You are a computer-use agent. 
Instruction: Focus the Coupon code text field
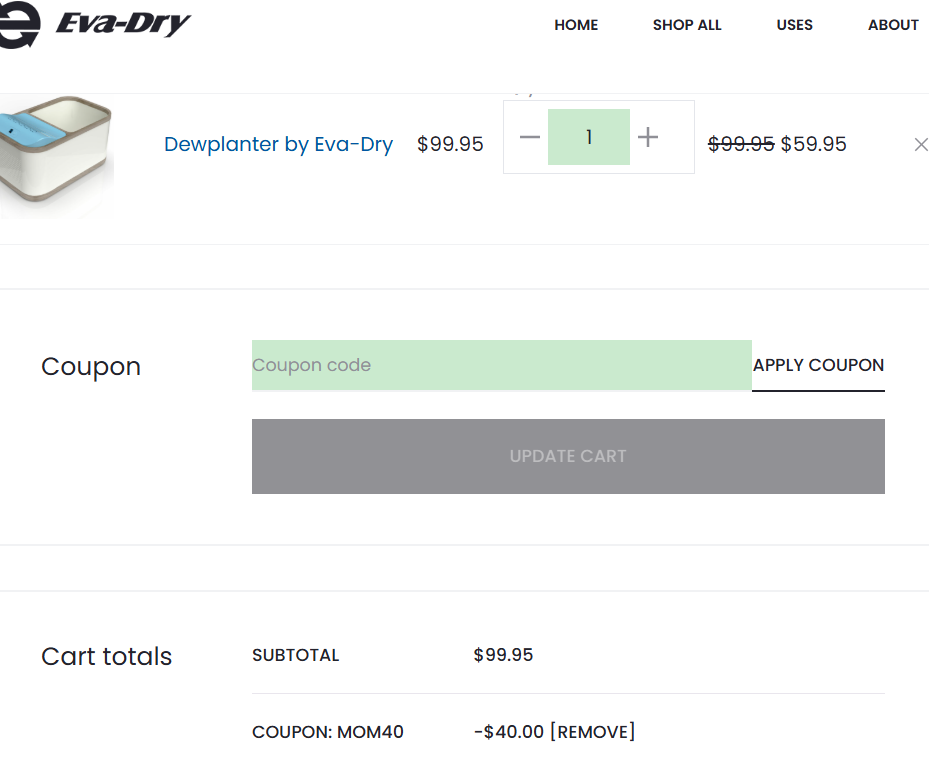pos(501,365)
